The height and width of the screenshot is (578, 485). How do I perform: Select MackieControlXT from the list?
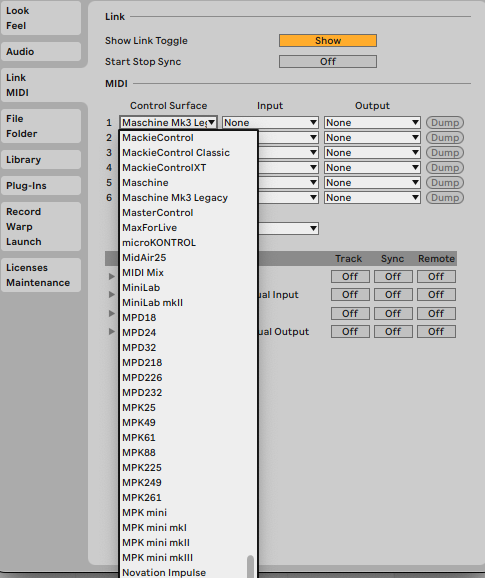pyautogui.click(x=188, y=168)
